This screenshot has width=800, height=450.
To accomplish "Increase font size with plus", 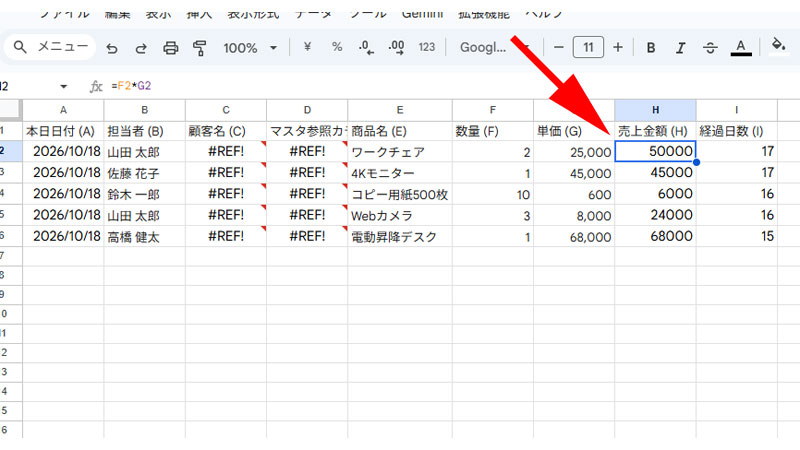I will coord(618,47).
